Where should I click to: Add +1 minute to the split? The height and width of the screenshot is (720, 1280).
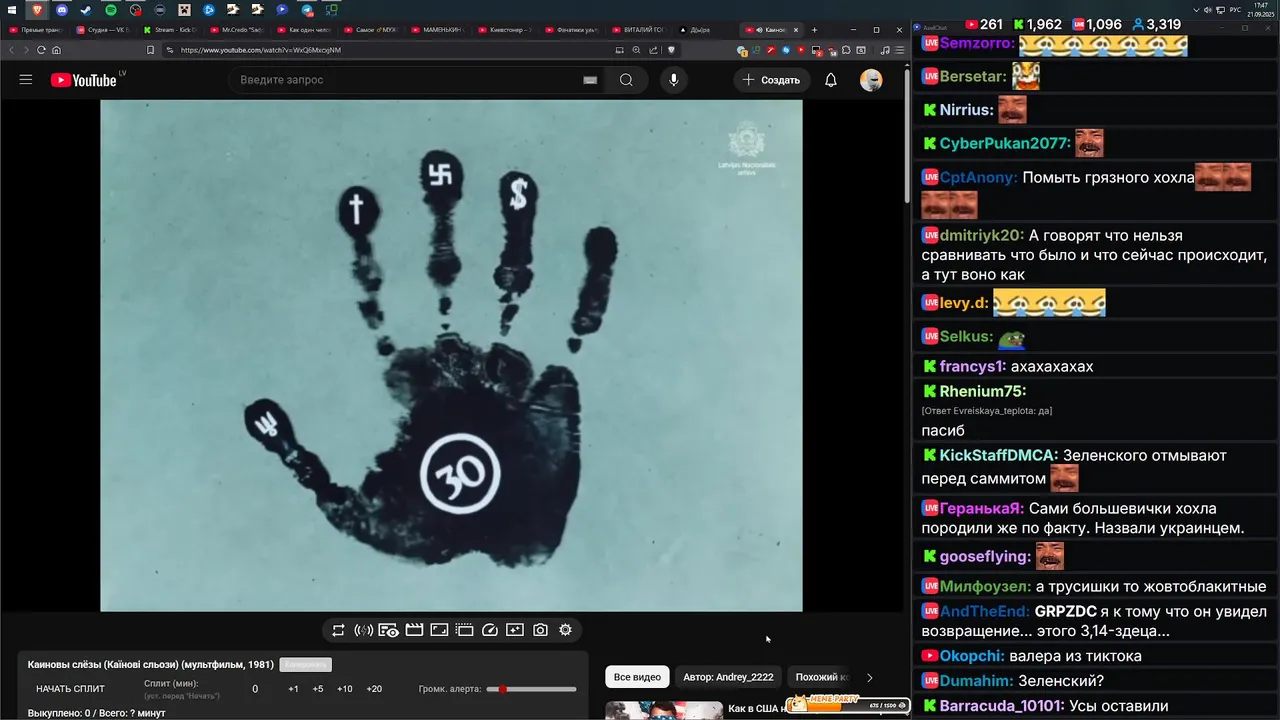[x=293, y=689]
